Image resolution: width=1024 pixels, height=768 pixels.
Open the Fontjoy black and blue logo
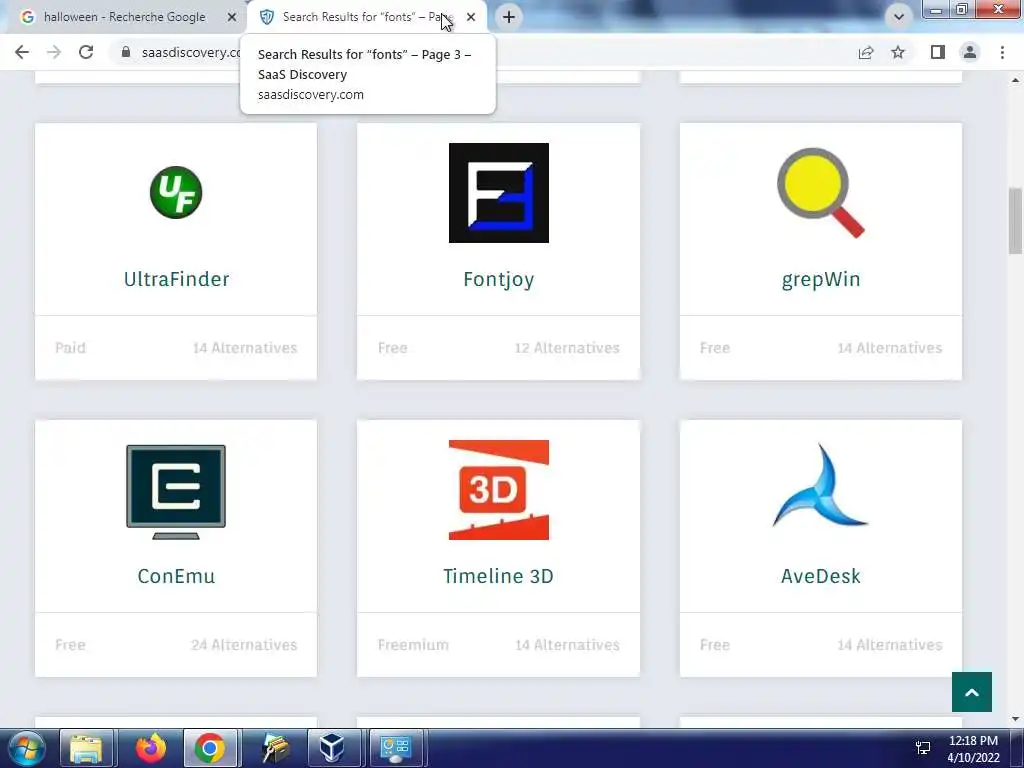(499, 193)
